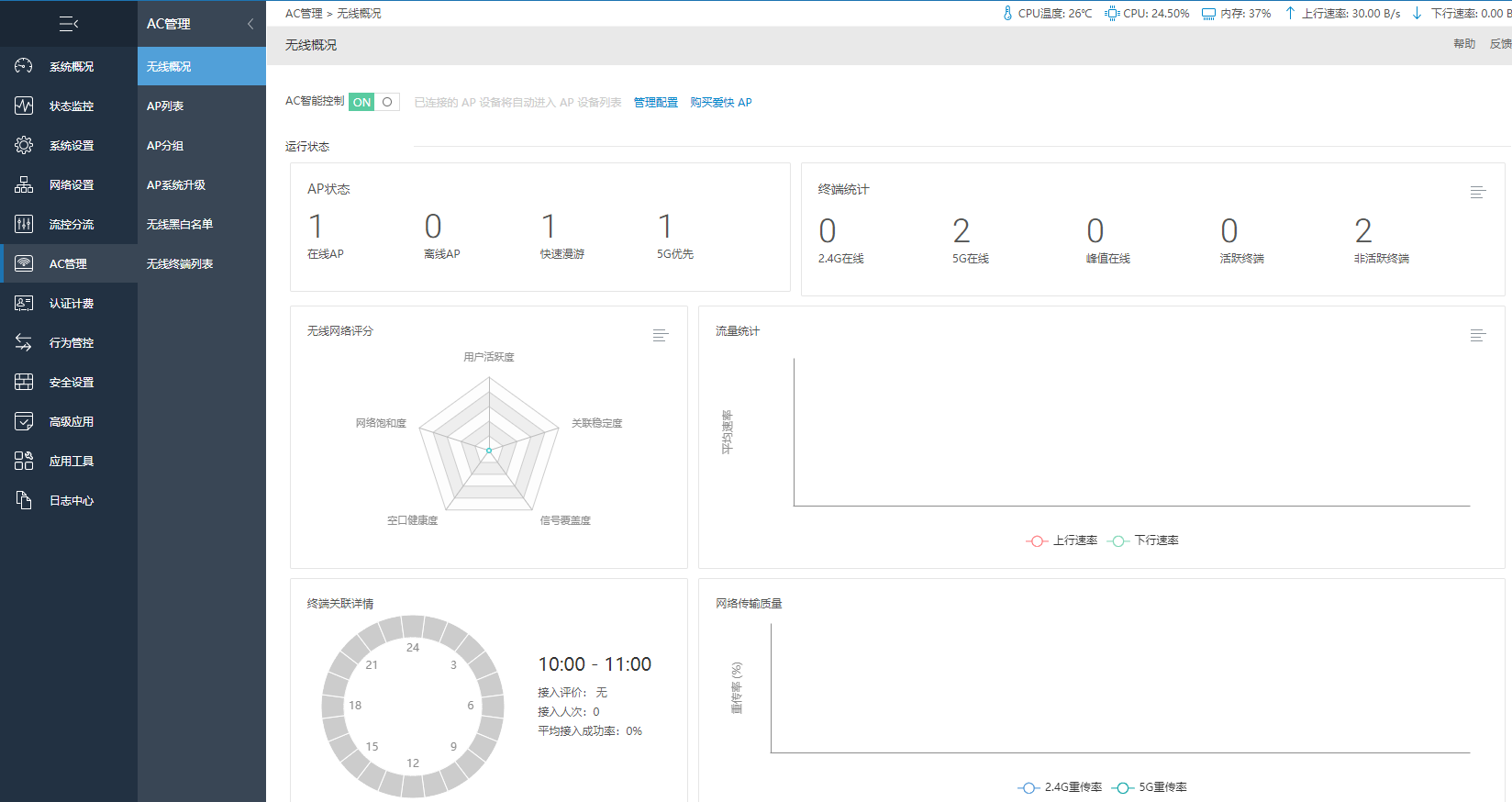Screen dimensions: 1512x802
Task: Click the 购买爱快 AP link
Action: pos(721,103)
